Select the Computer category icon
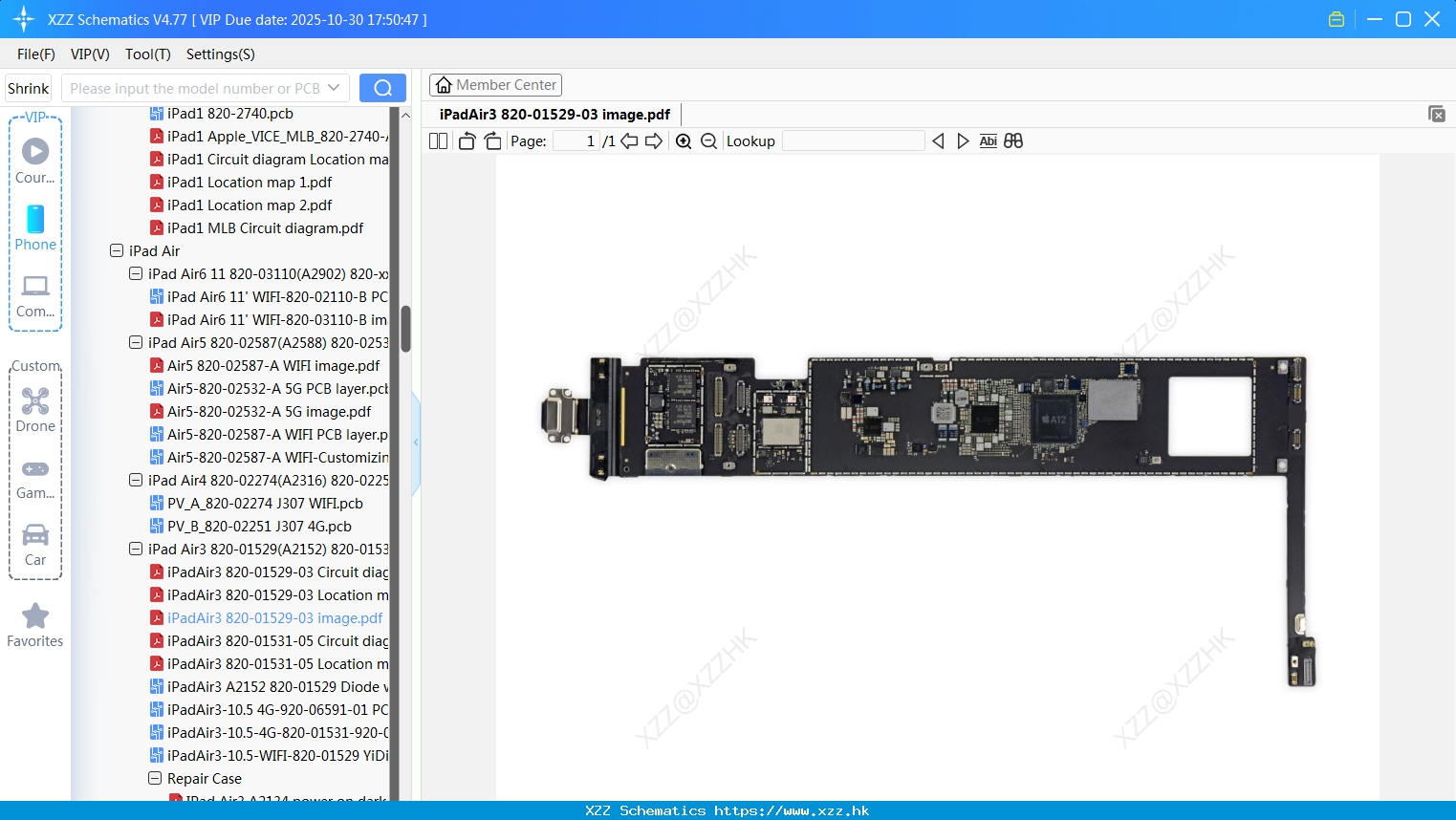 (x=35, y=295)
